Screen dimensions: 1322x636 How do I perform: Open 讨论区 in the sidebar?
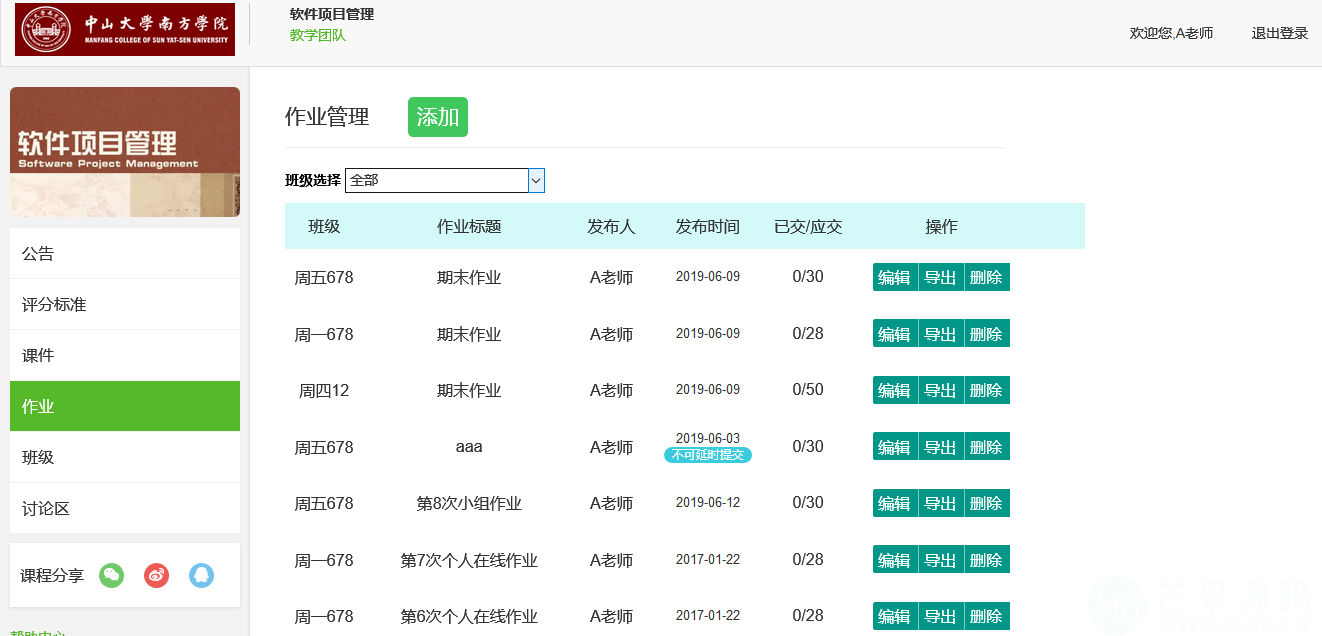point(125,509)
